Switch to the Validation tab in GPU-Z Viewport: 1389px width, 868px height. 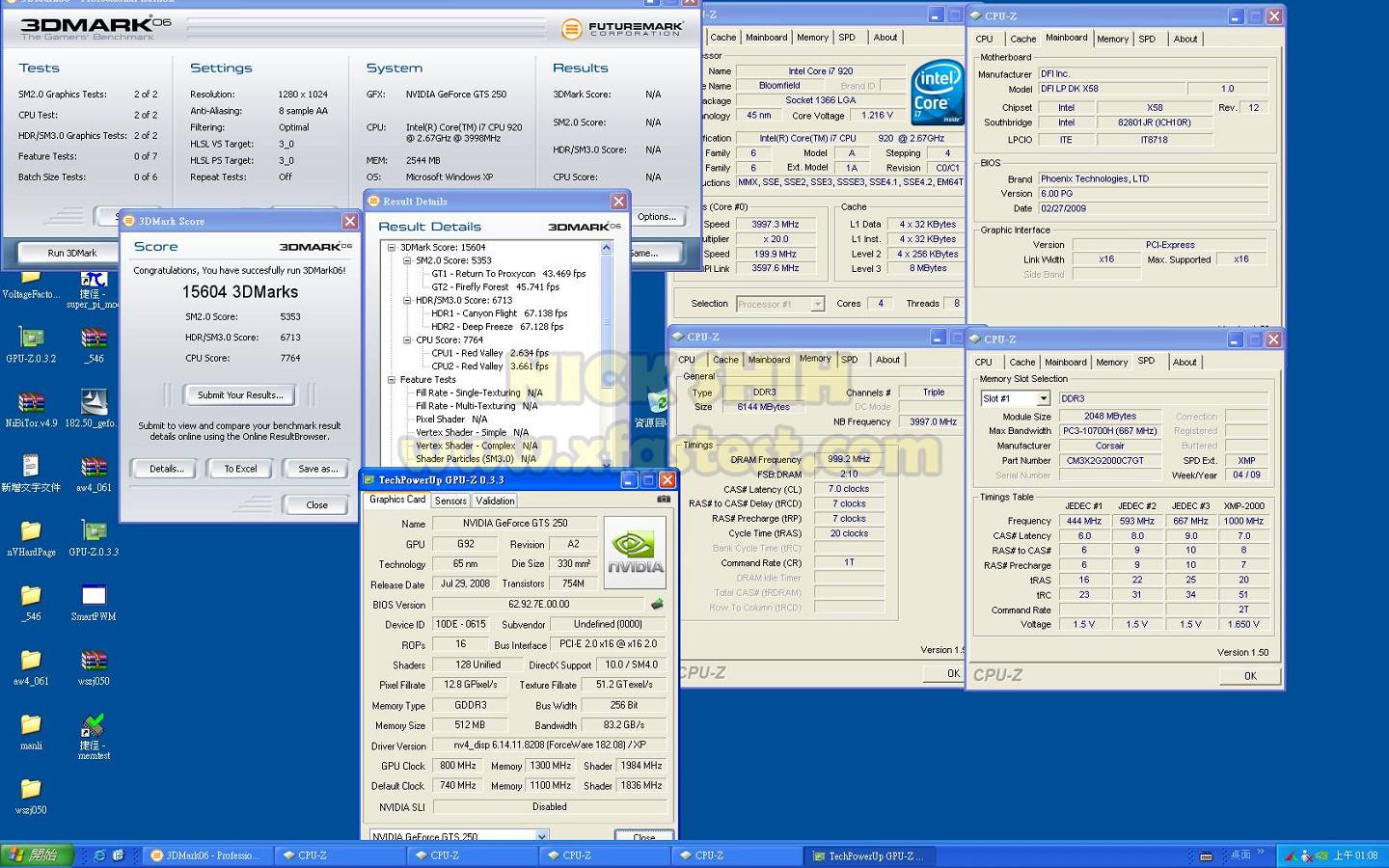pyautogui.click(x=495, y=501)
